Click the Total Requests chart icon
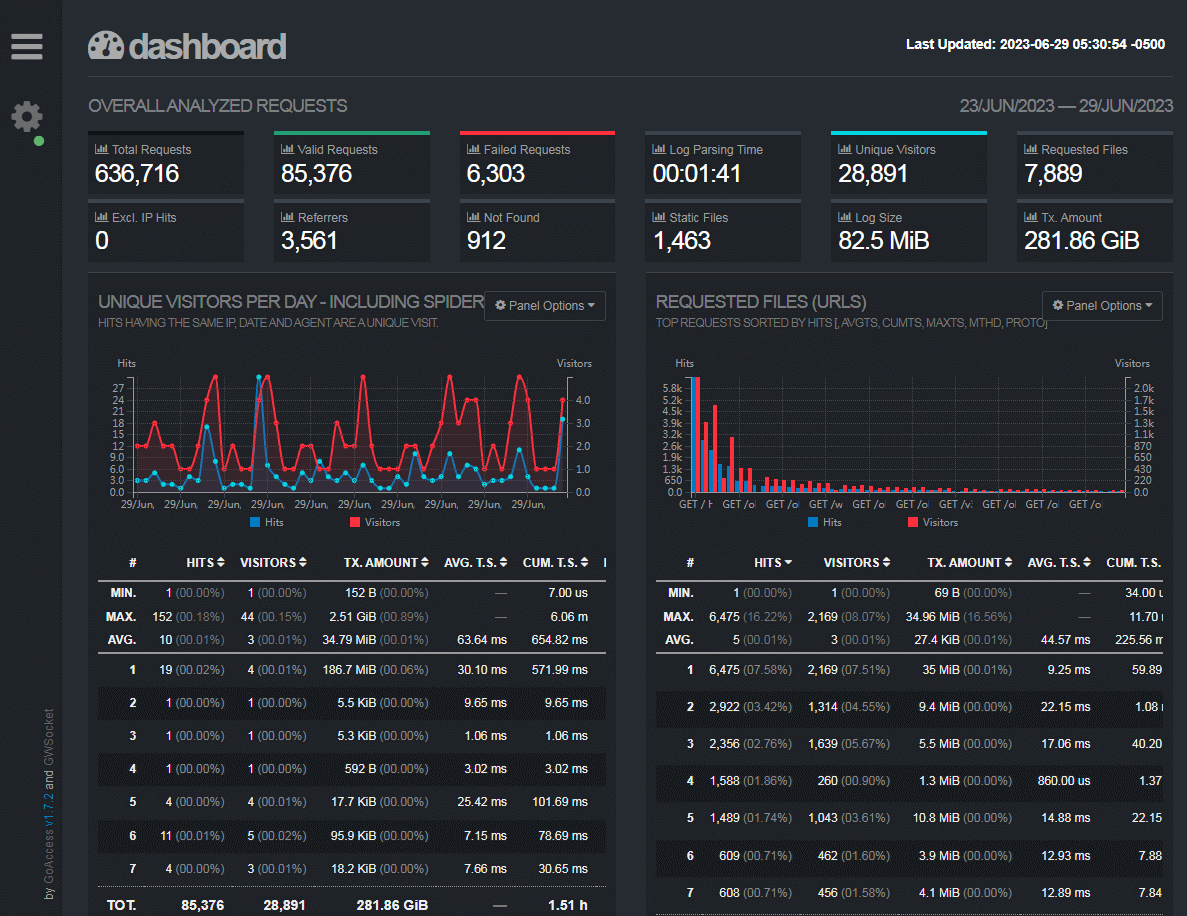 pyautogui.click(x=101, y=149)
